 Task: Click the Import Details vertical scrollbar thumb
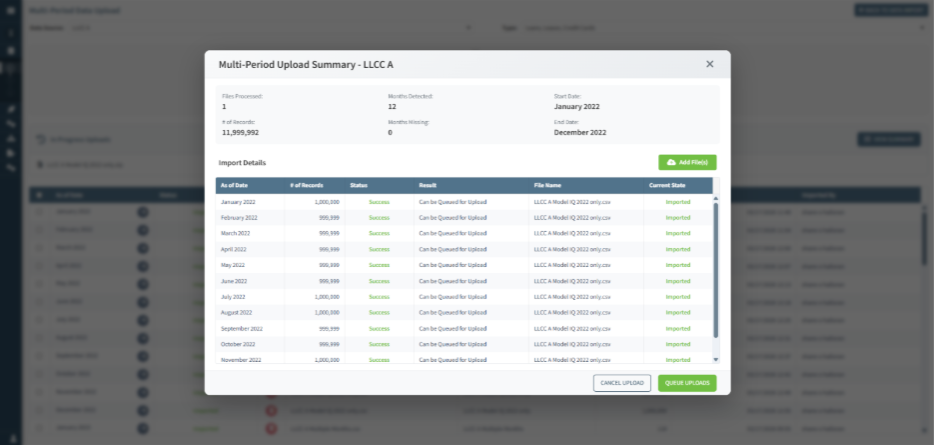[716, 270]
